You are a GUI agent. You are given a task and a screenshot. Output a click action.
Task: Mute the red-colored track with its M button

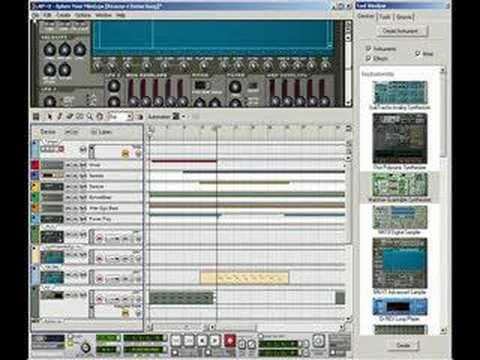[68, 165]
